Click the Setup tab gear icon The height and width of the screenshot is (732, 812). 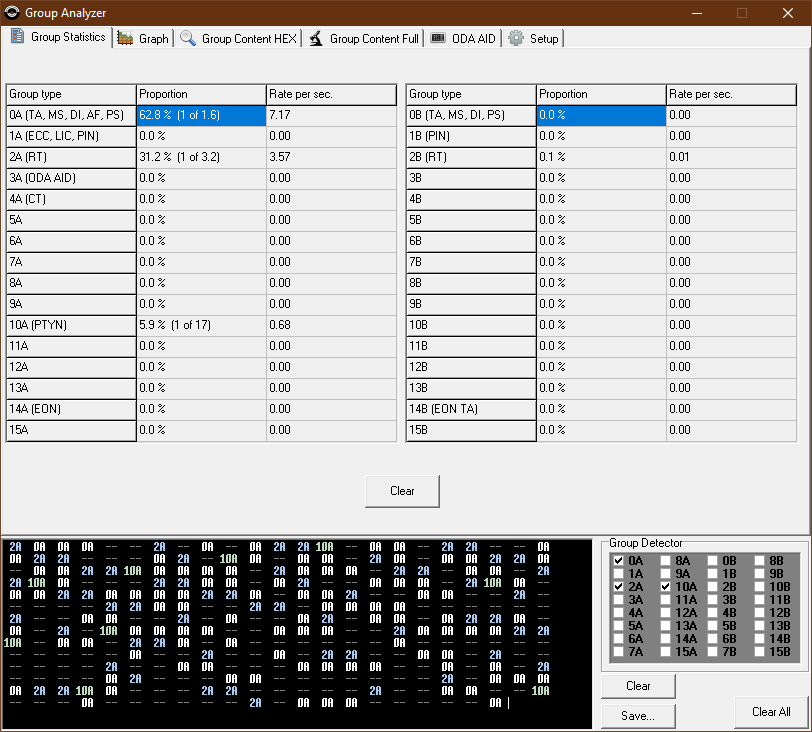[x=516, y=38]
